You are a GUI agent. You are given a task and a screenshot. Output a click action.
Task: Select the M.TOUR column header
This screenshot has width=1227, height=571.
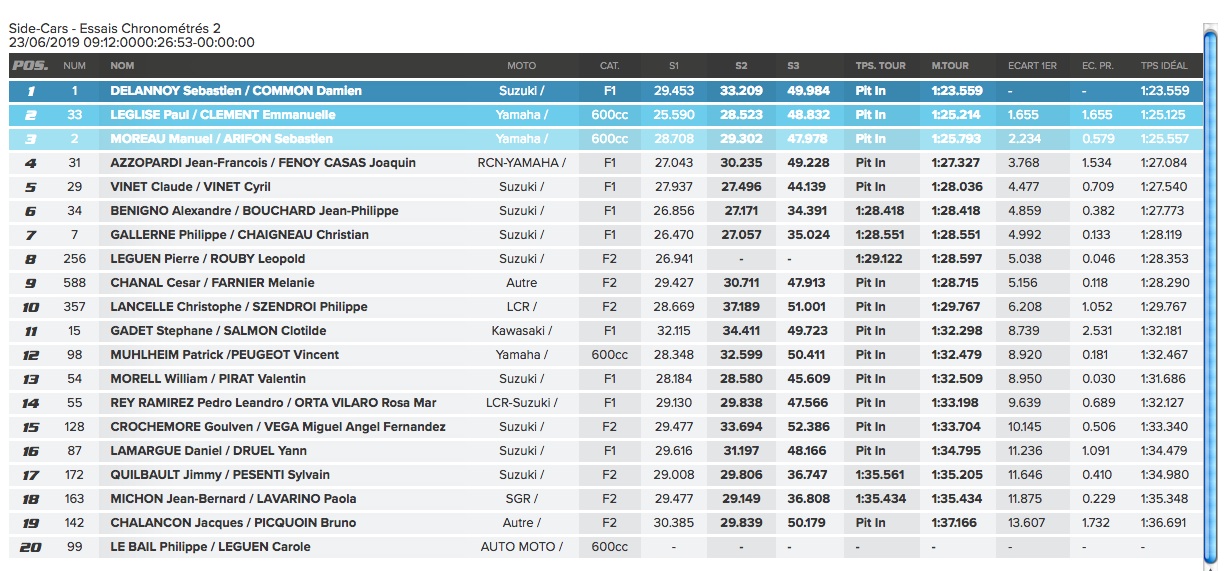click(950, 66)
